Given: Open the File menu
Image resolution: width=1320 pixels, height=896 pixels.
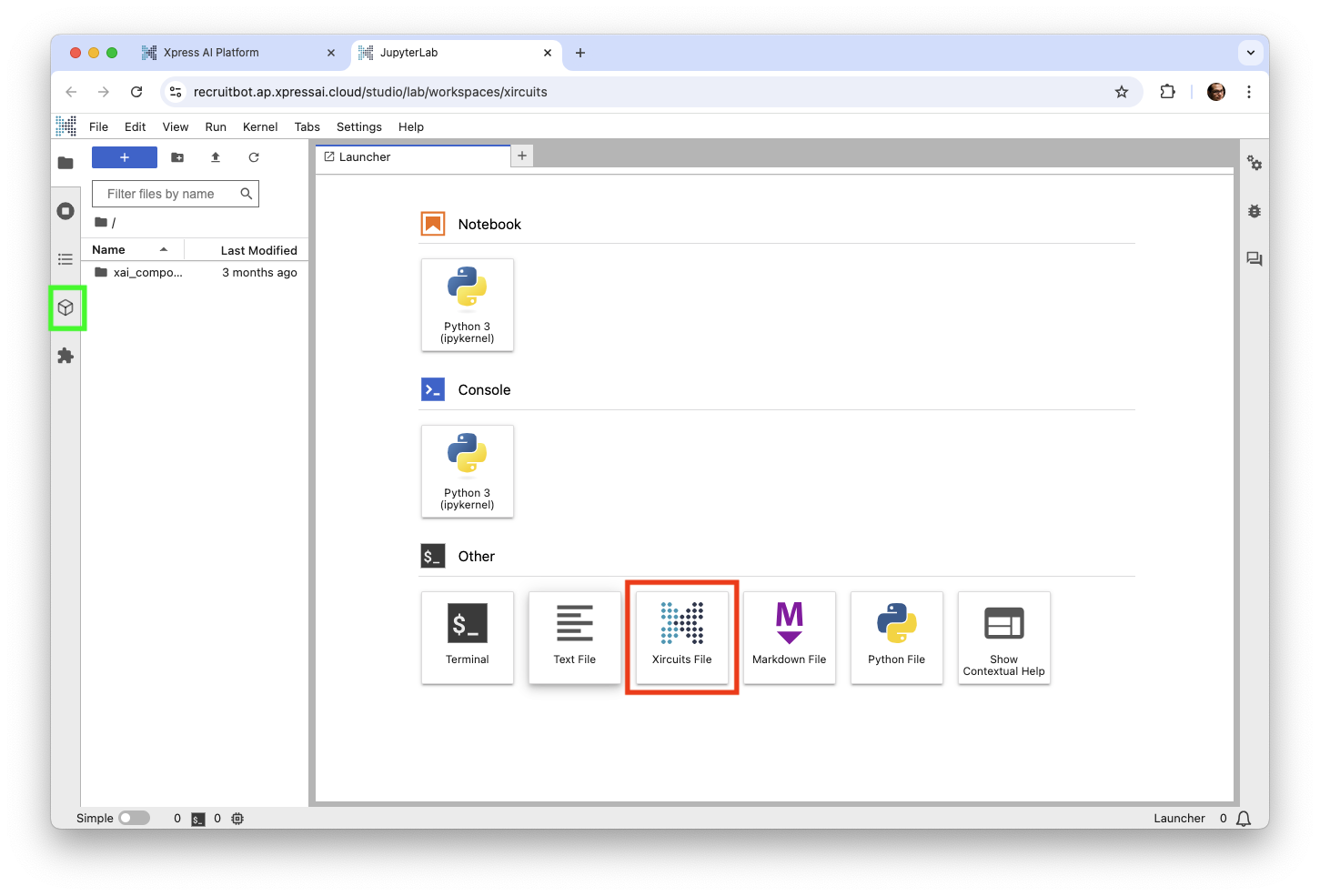Looking at the screenshot, I should [x=98, y=126].
